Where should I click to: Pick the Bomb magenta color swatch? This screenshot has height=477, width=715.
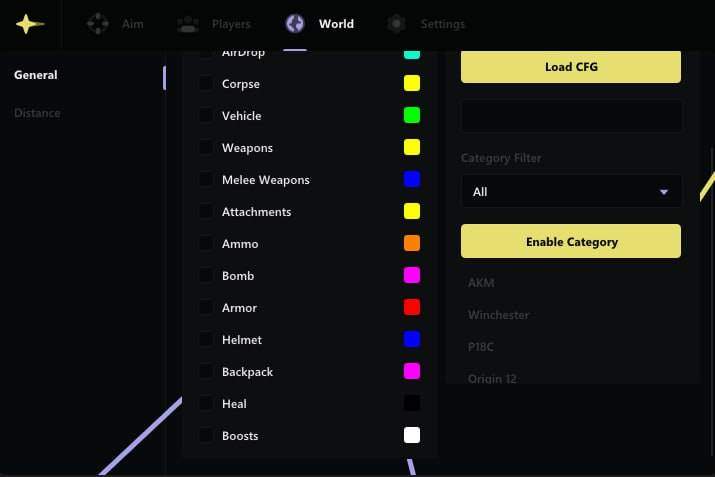[x=412, y=275]
